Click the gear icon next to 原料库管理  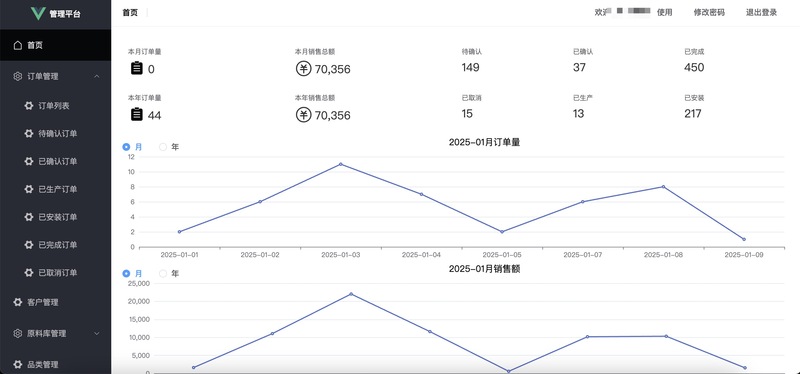(x=18, y=333)
